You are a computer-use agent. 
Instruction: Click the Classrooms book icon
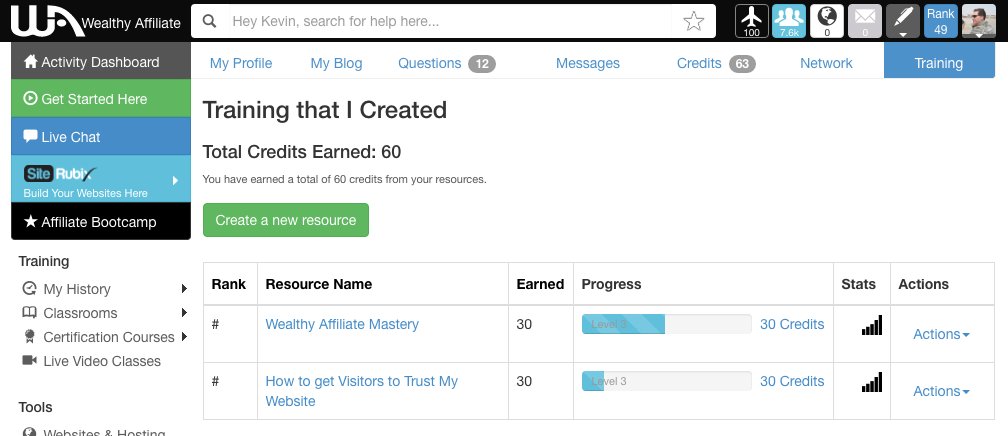click(x=30, y=313)
